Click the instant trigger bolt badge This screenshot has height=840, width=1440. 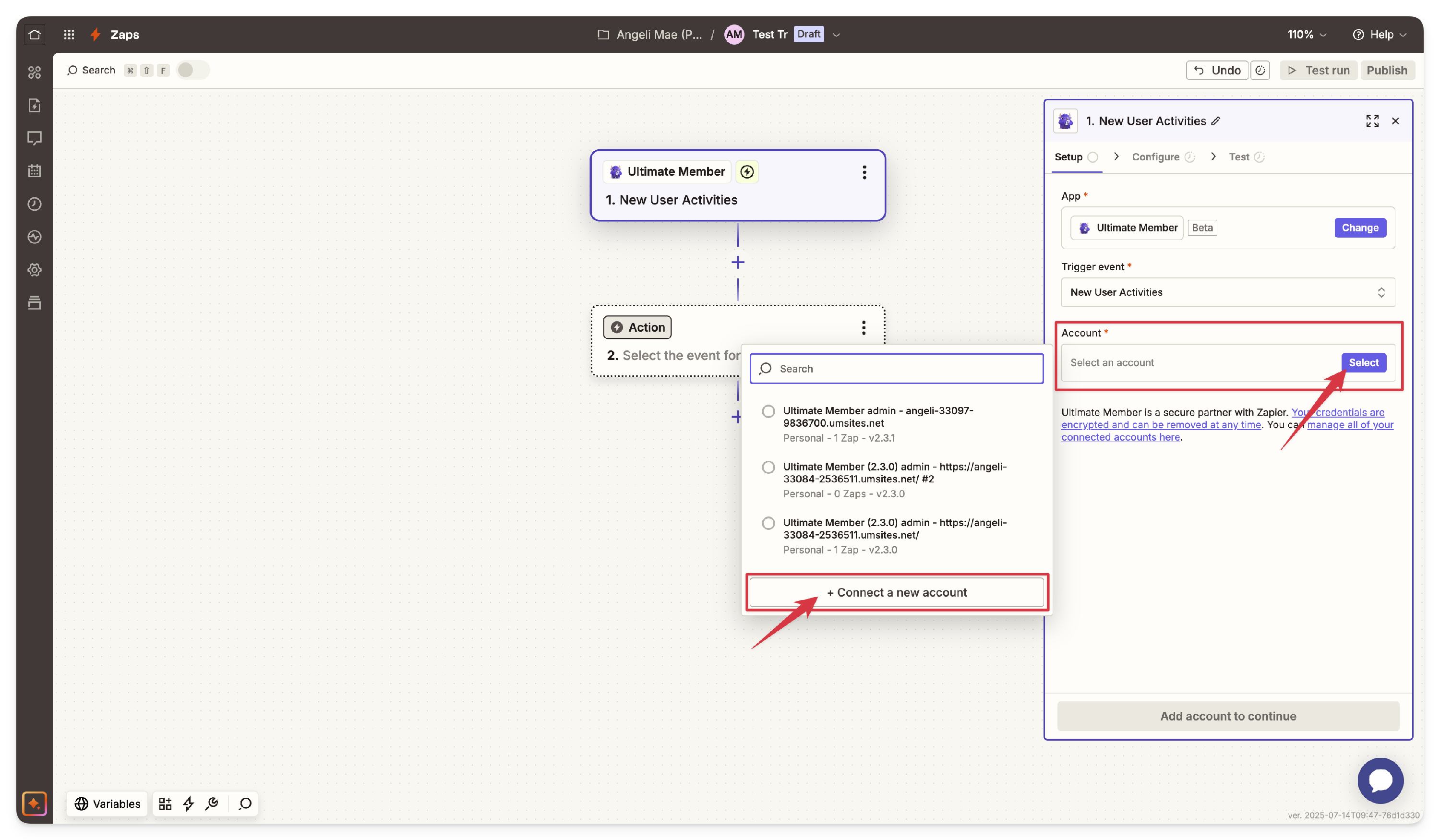747,171
